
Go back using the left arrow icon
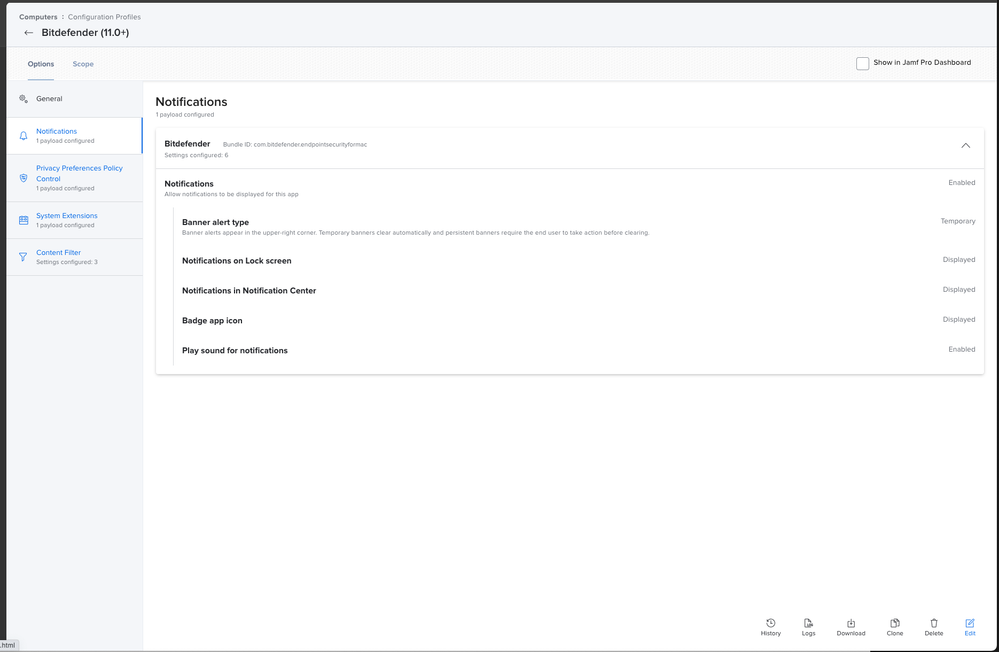tap(28, 33)
